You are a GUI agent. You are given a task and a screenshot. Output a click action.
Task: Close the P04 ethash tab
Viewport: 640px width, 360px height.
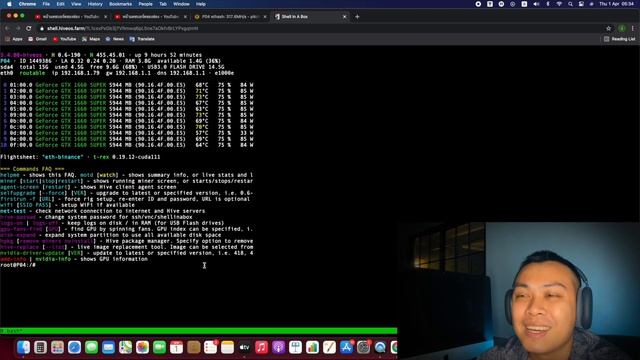click(265, 17)
